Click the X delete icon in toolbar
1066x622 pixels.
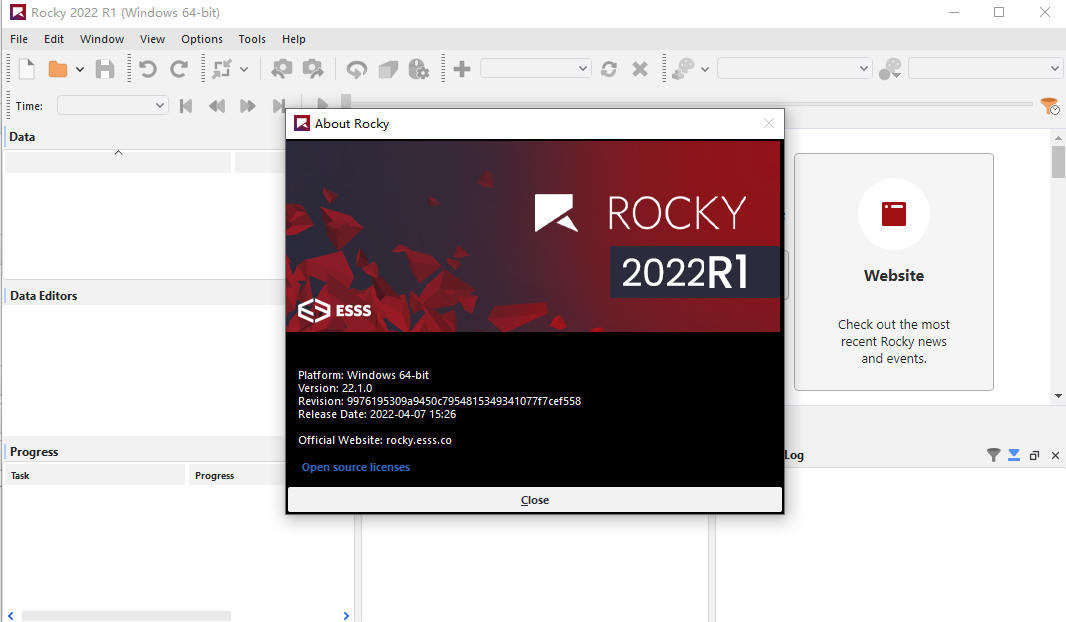click(x=640, y=69)
